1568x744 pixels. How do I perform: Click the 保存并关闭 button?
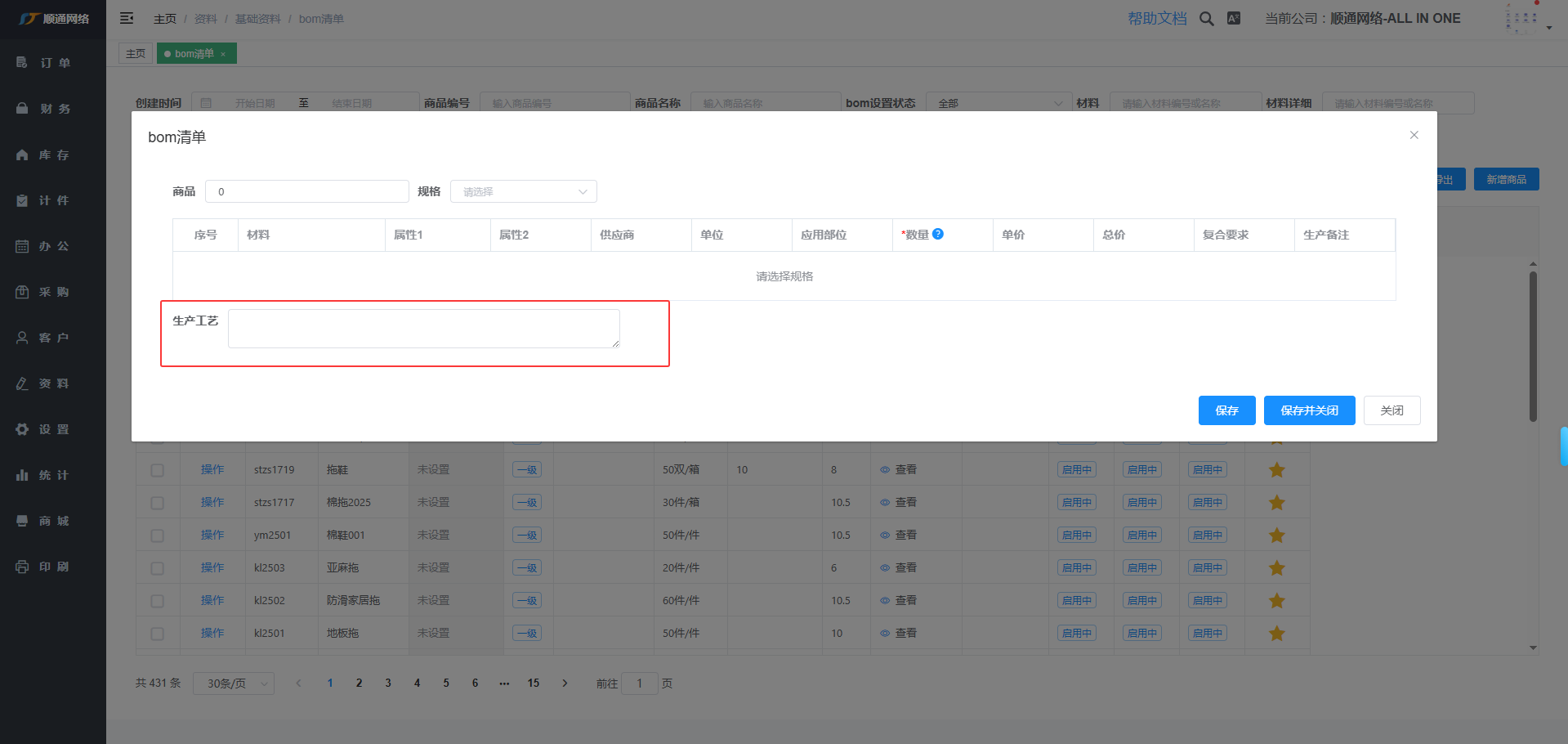[x=1309, y=410]
